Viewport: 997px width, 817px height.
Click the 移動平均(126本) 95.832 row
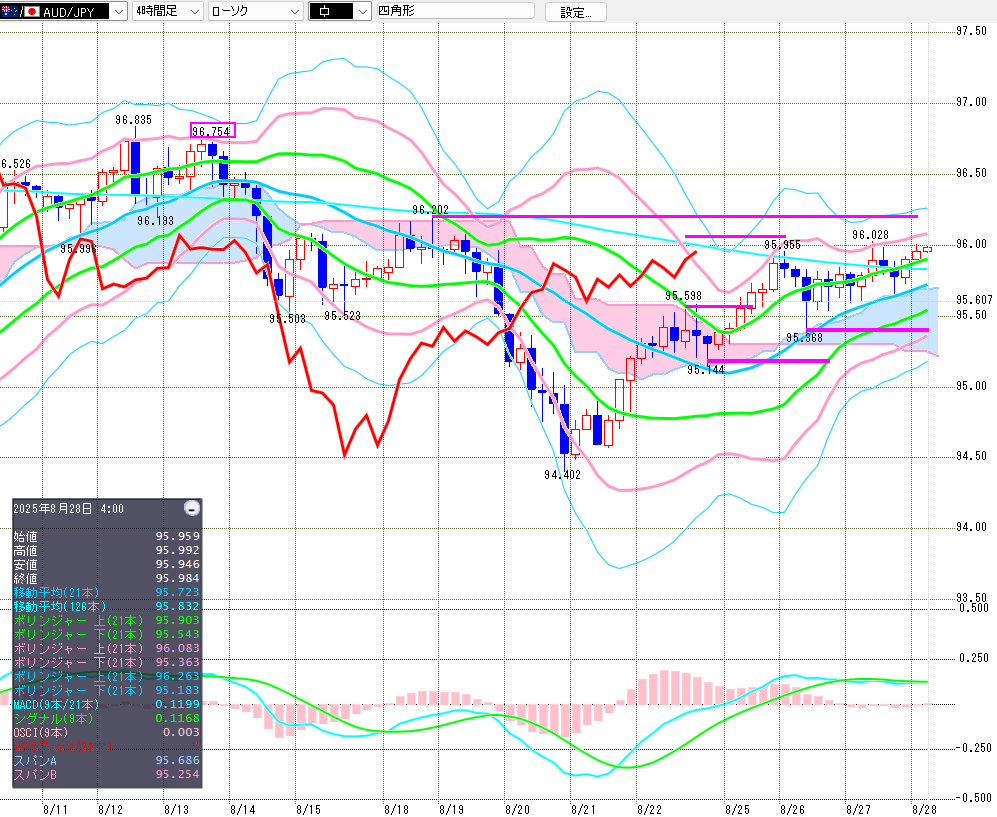107,606
